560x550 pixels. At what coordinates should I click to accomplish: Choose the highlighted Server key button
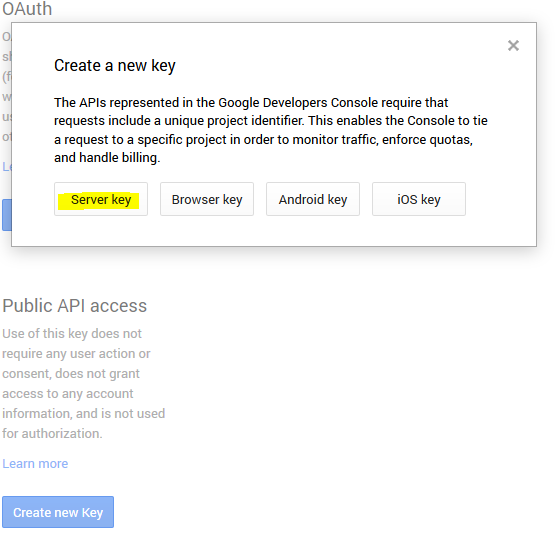[101, 199]
